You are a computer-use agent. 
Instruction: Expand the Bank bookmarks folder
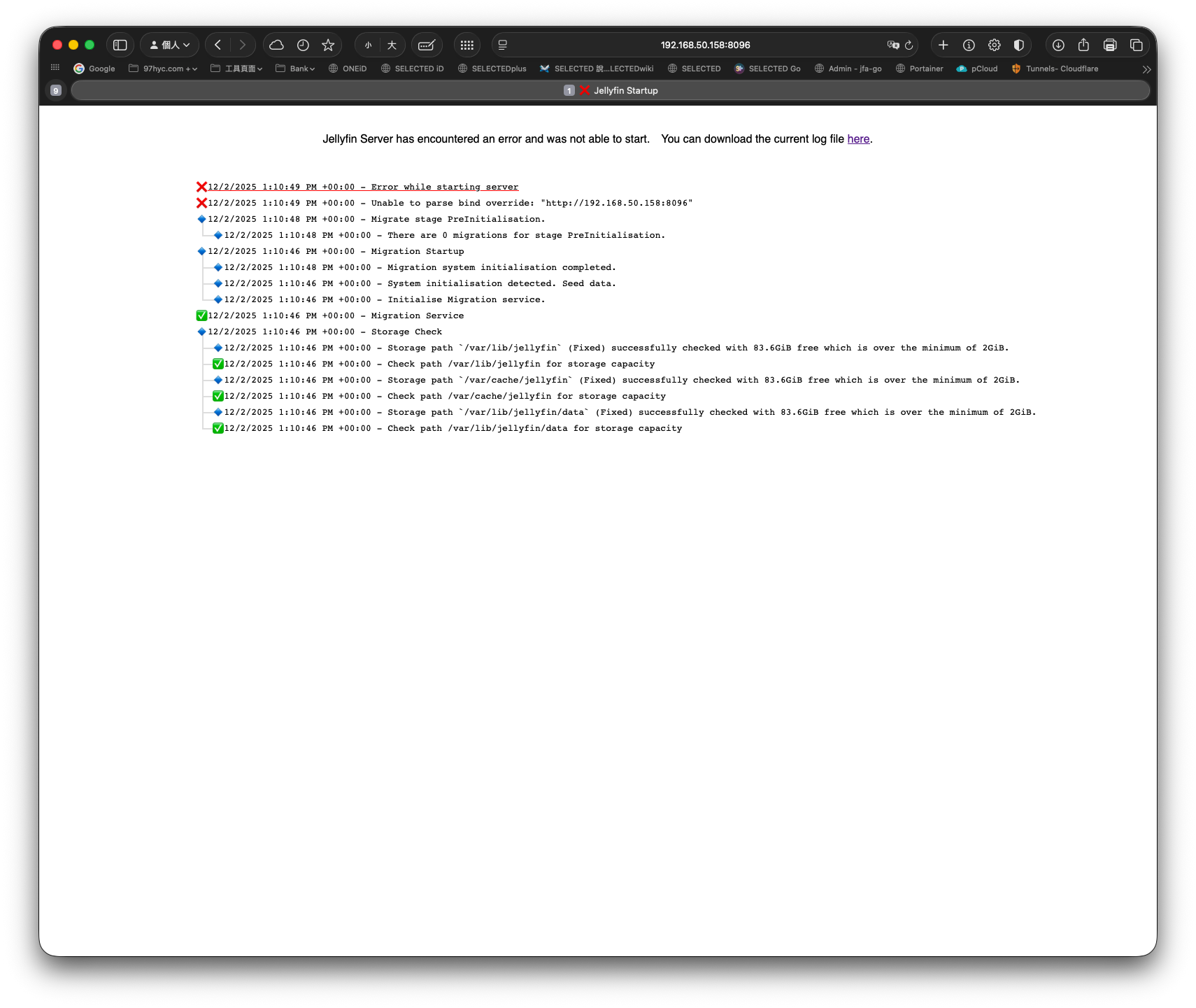296,69
